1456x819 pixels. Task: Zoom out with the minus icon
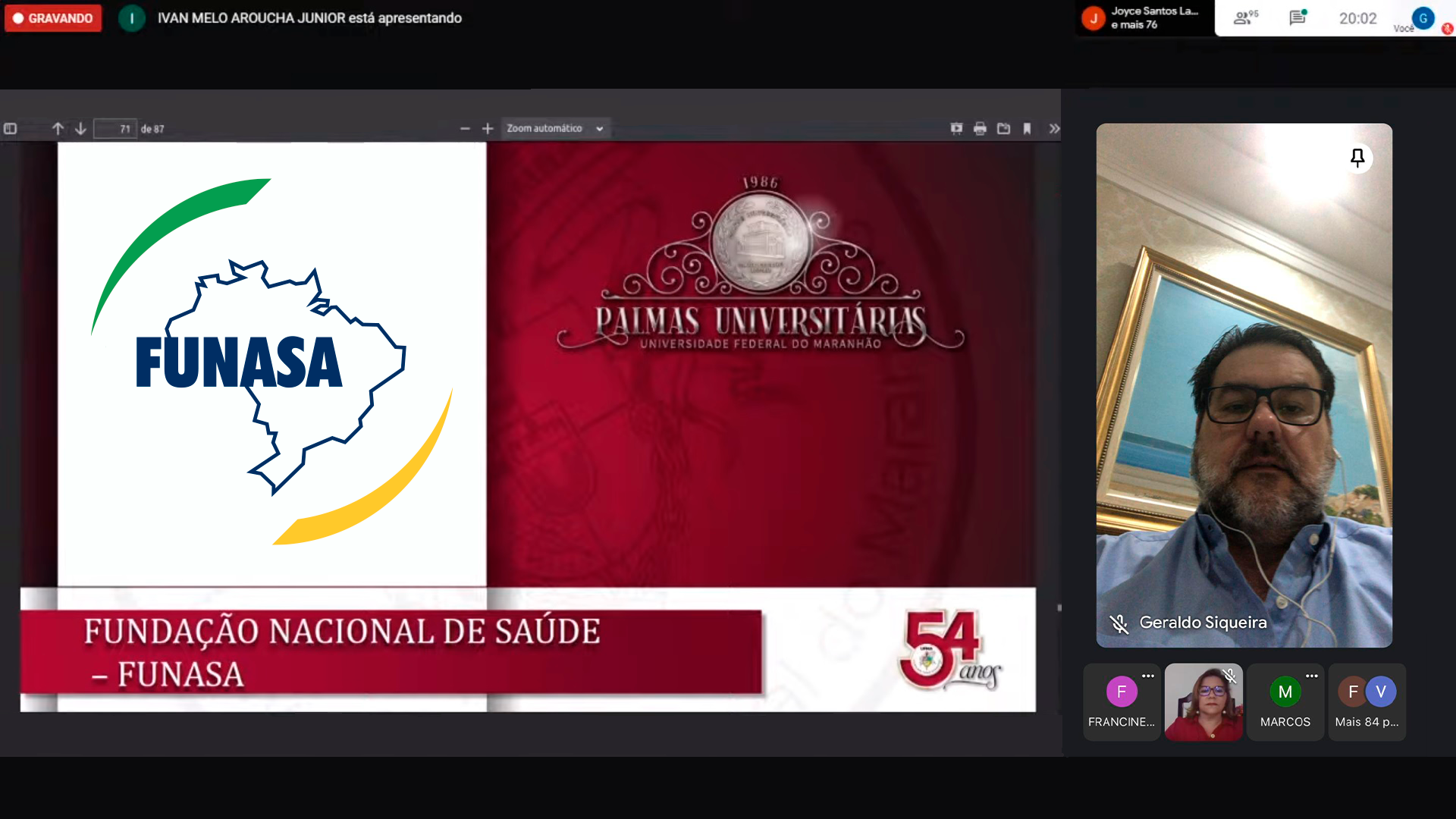(465, 129)
